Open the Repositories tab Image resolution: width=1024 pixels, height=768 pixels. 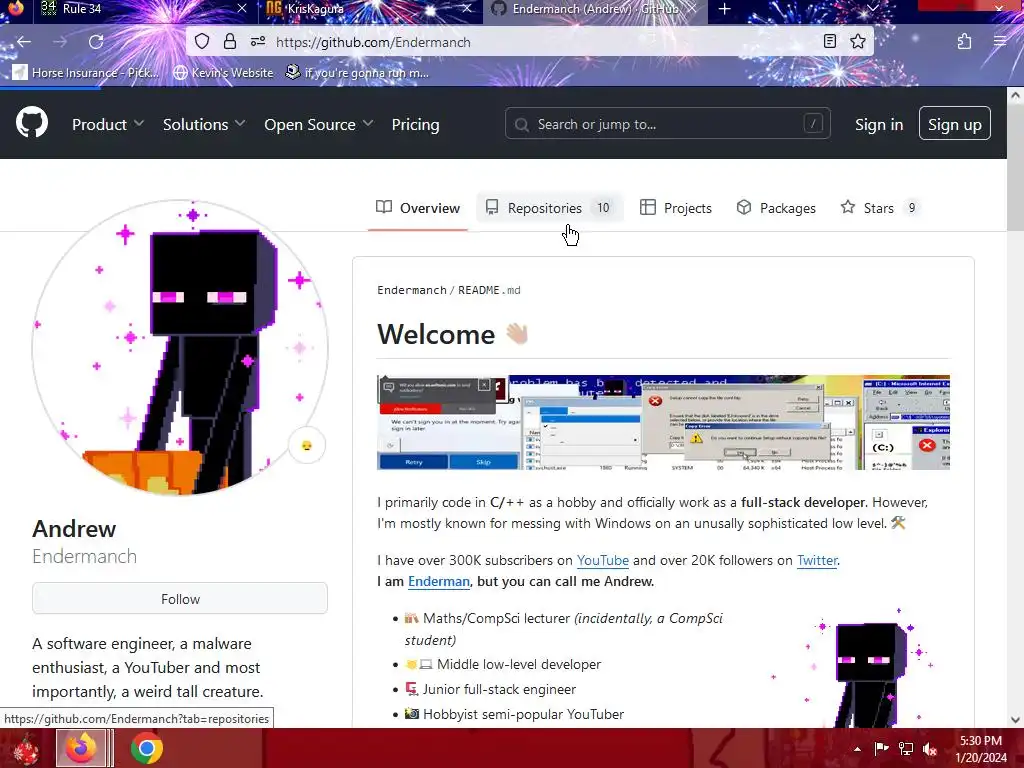tap(549, 208)
